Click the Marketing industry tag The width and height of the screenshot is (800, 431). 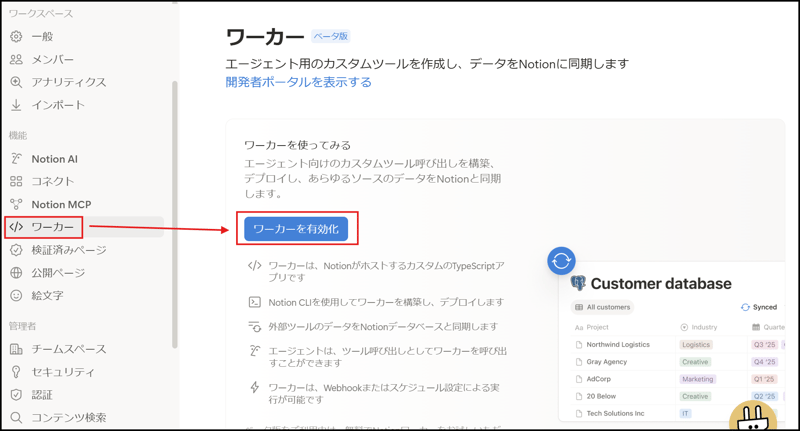tap(697, 379)
